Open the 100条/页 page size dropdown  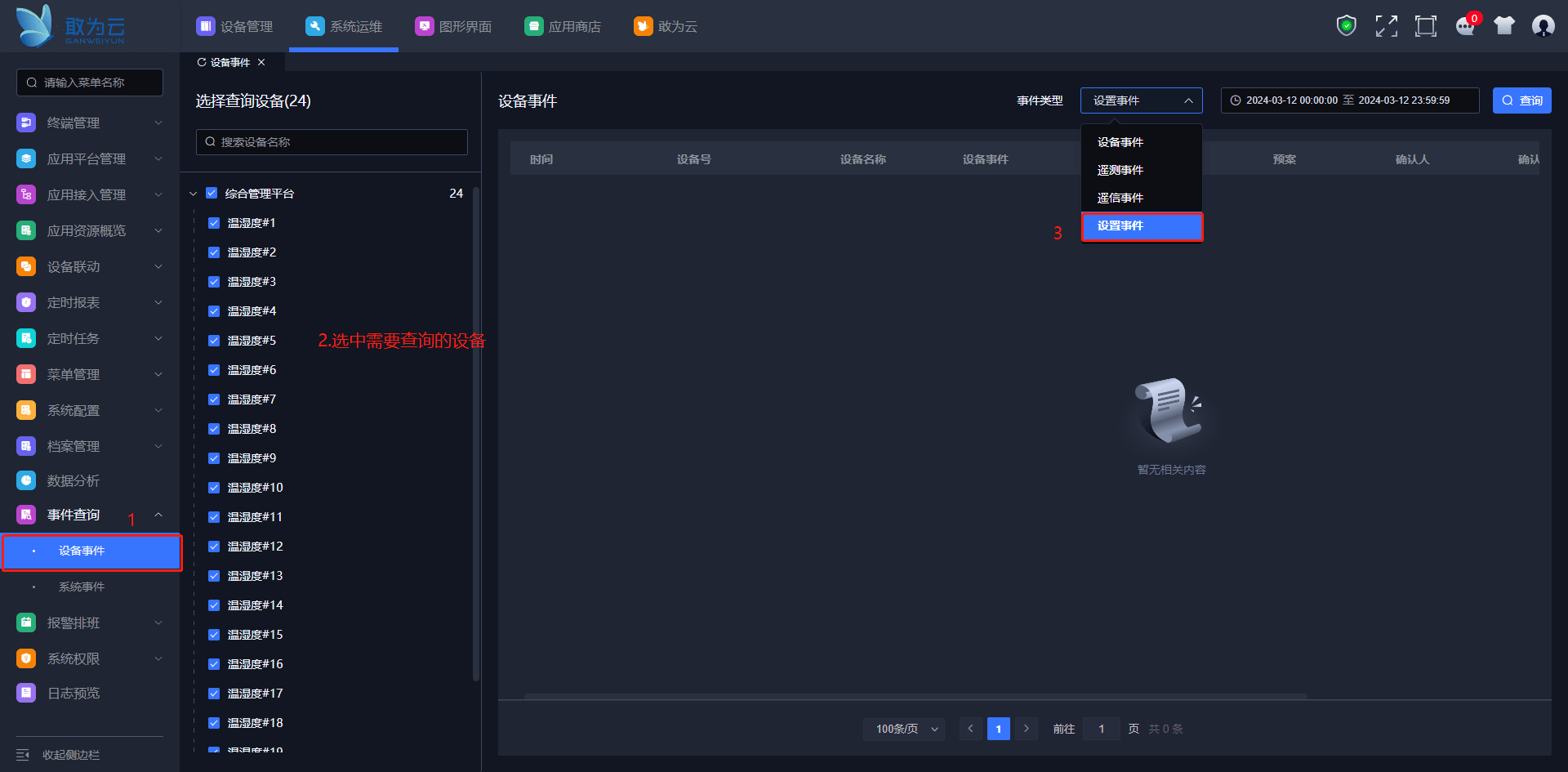click(x=904, y=729)
